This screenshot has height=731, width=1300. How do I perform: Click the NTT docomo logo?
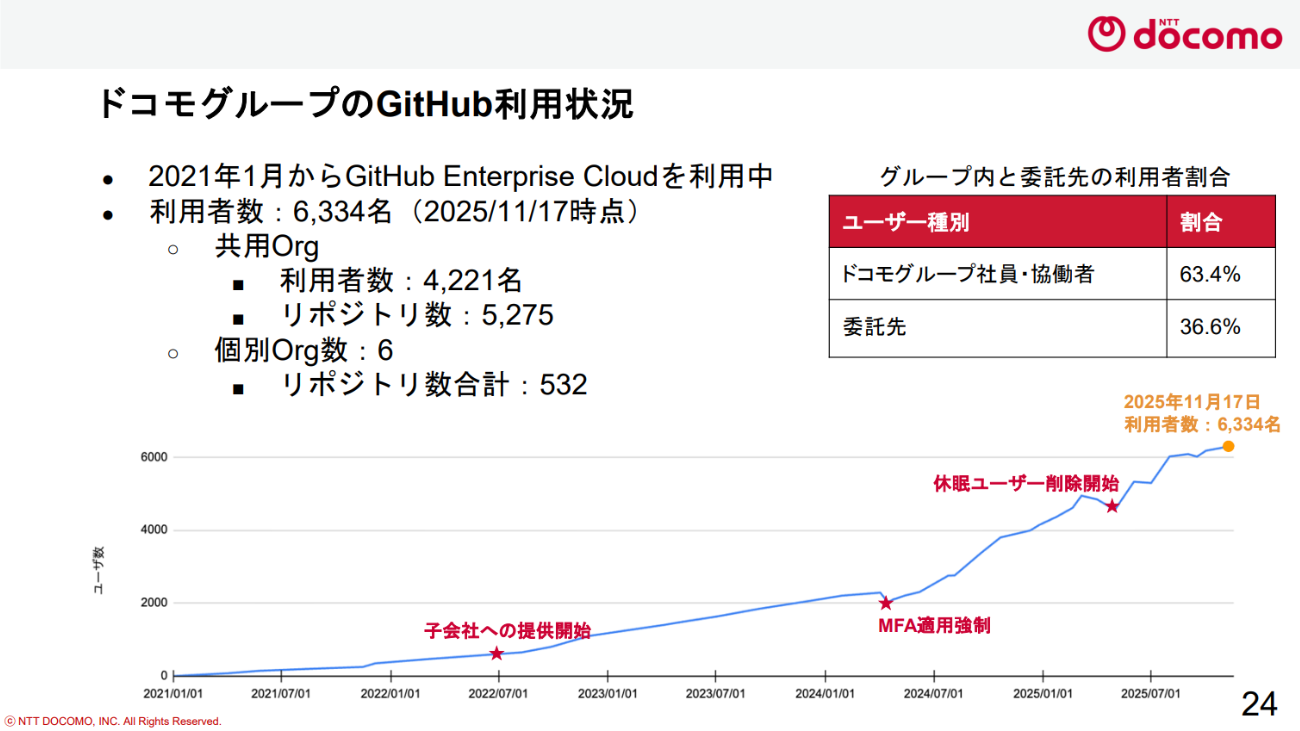(x=1184, y=35)
